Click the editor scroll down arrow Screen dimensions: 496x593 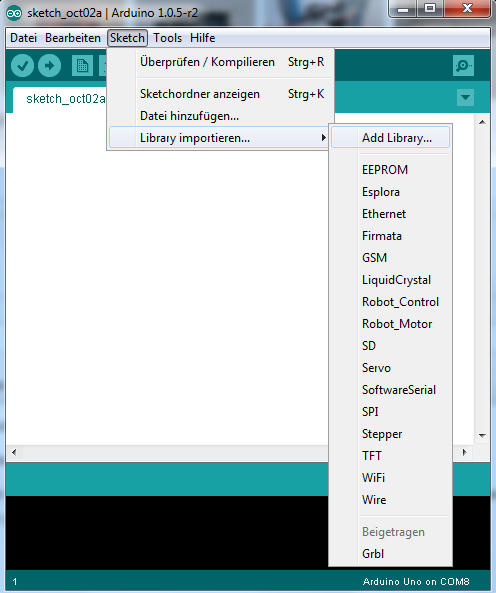[x=482, y=436]
